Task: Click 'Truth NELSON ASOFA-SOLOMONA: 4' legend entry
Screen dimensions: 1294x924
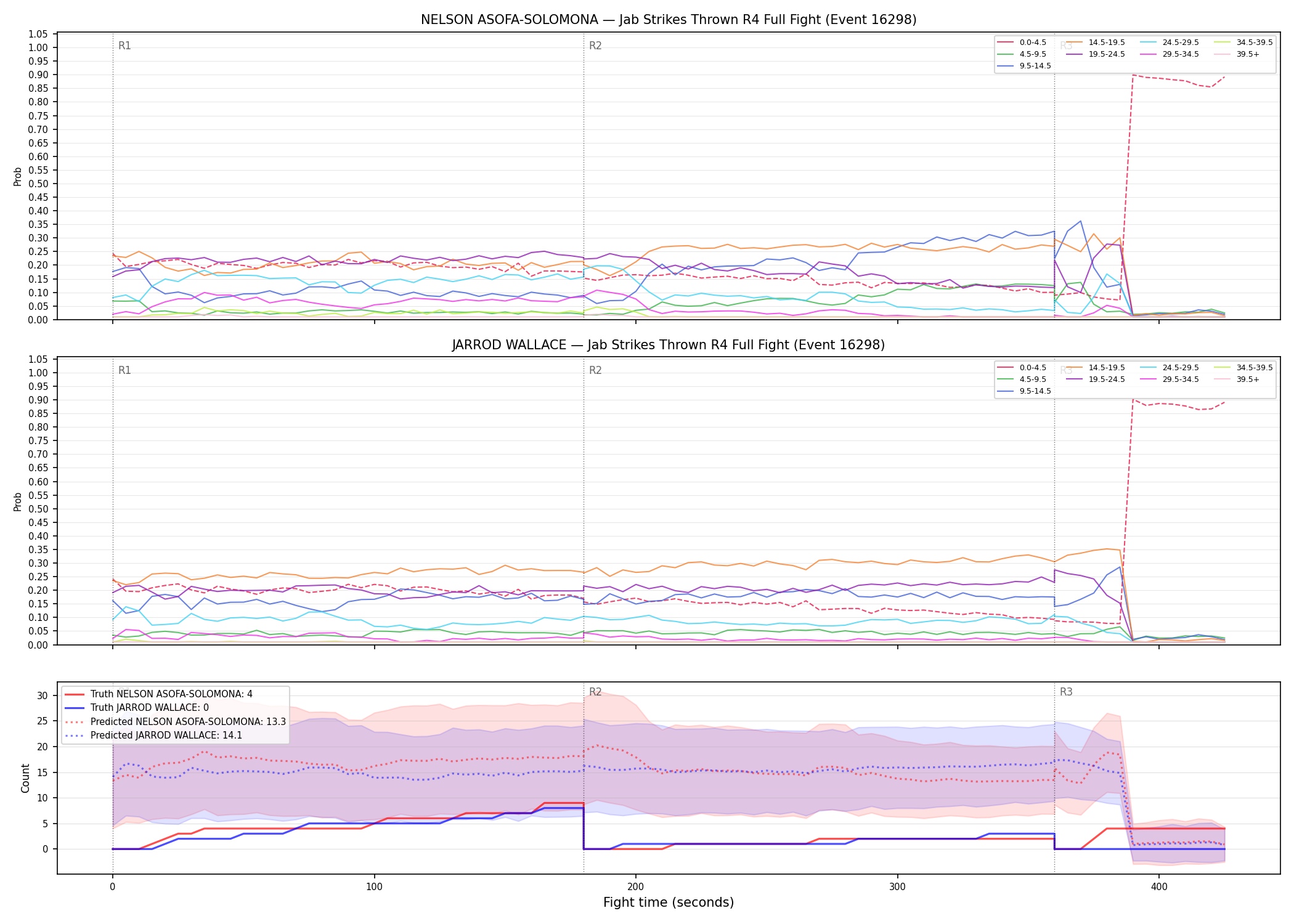Action: click(158, 694)
